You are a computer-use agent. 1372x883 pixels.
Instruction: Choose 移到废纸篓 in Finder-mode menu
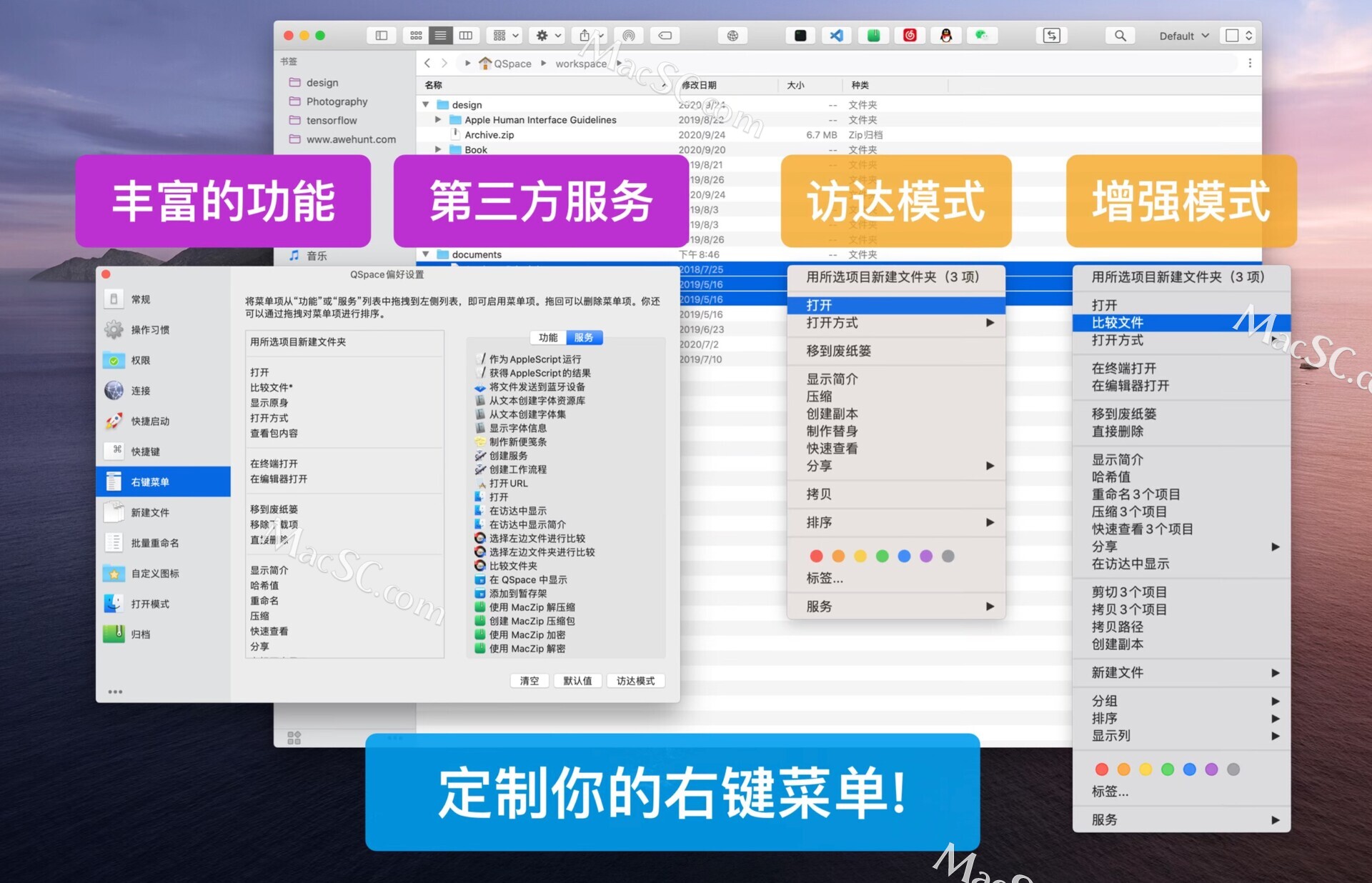[896, 351]
